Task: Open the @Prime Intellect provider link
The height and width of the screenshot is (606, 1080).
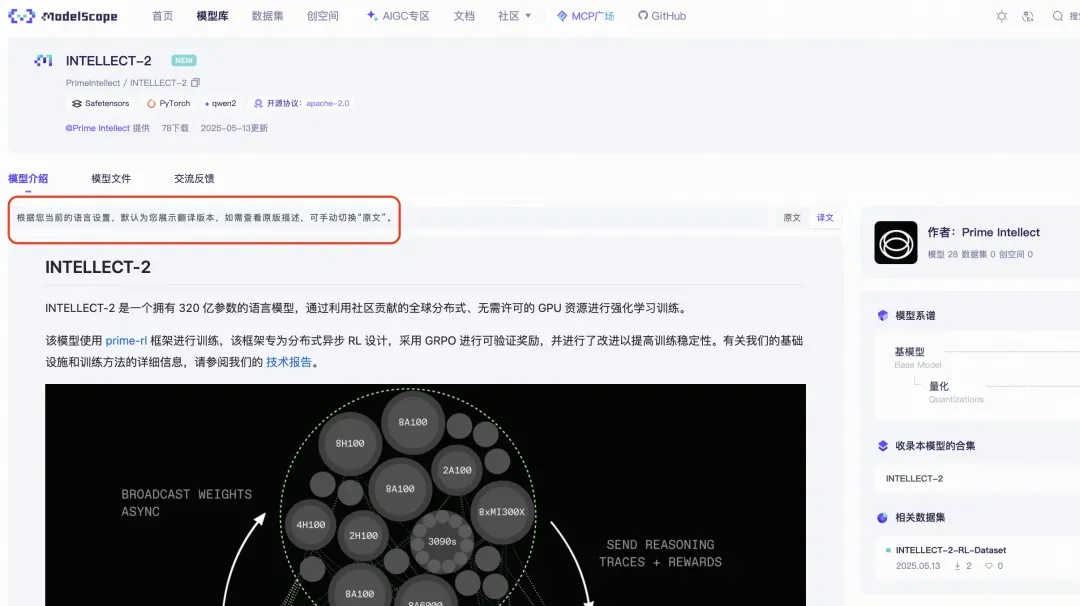Action: coord(97,128)
